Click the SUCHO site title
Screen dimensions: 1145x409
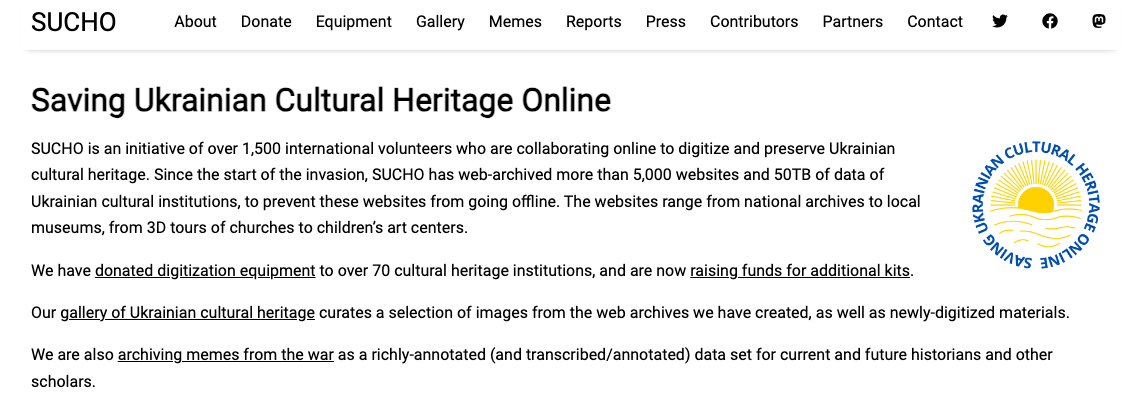[x=73, y=22]
